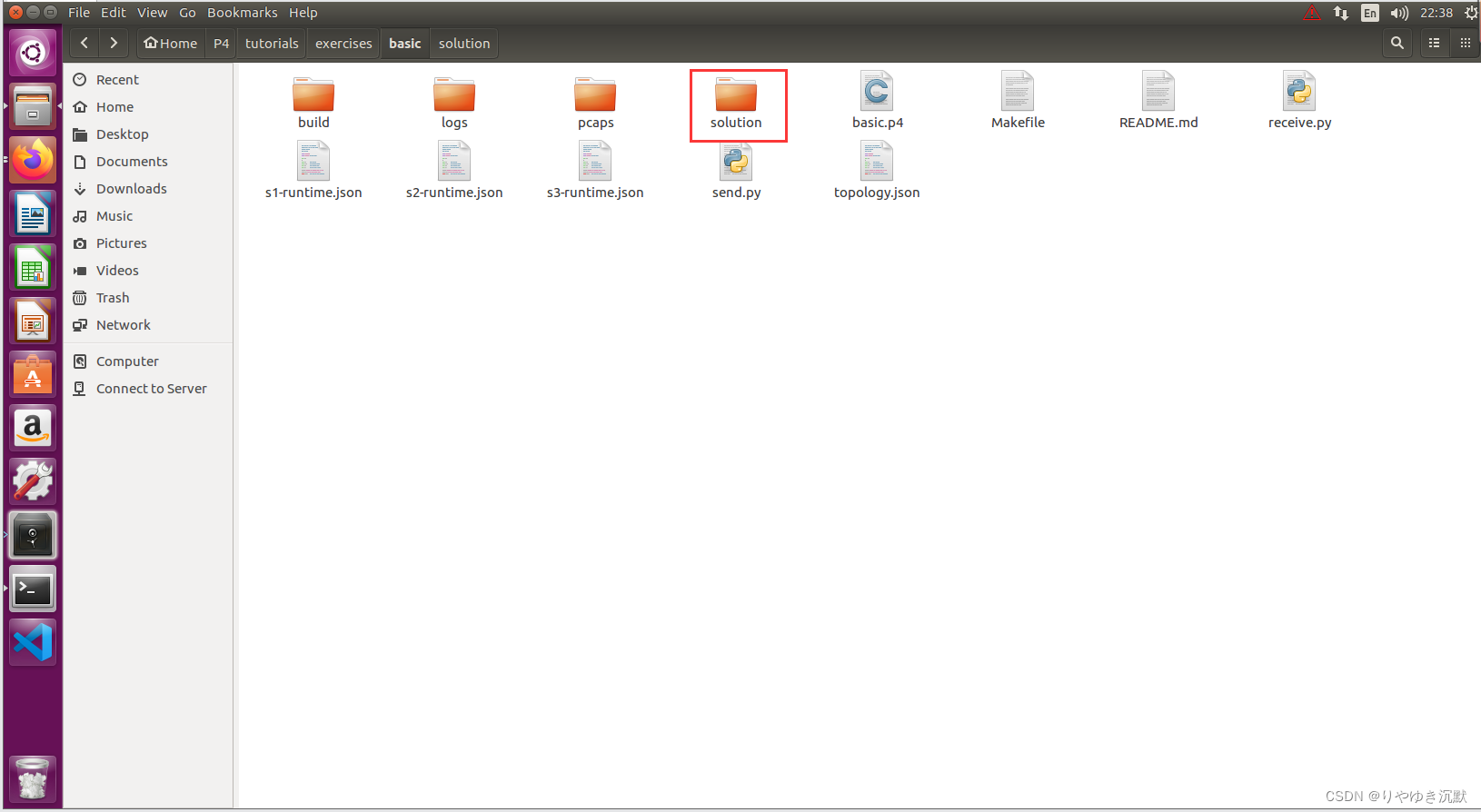
Task: Switch to icon grid view
Action: 1466,43
